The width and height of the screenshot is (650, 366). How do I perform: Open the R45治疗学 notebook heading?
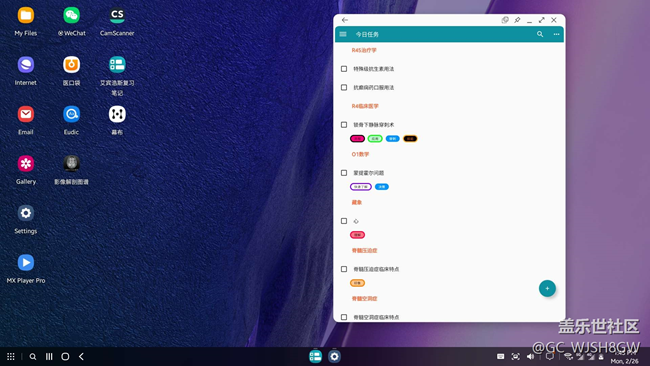pyautogui.click(x=364, y=51)
